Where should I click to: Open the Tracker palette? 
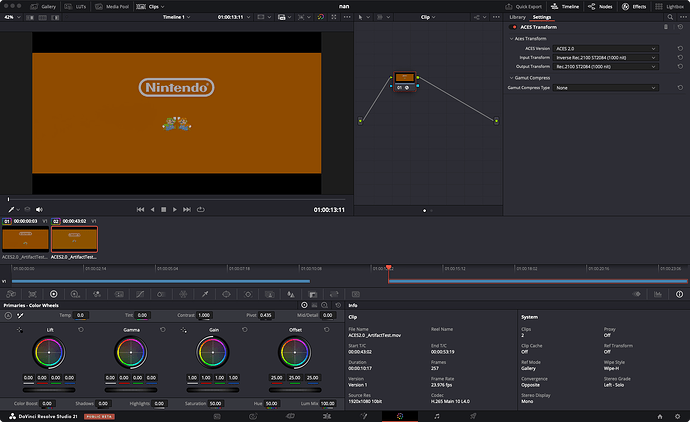[x=248, y=294]
